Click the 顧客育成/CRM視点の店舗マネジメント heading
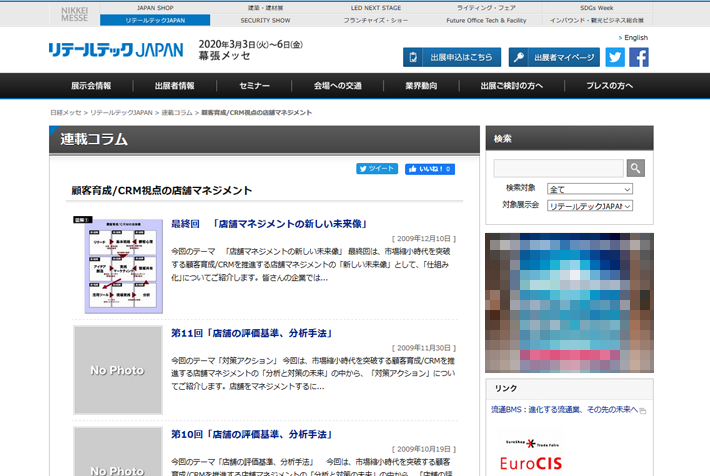Viewport: 710px width, 476px height. coord(162,191)
